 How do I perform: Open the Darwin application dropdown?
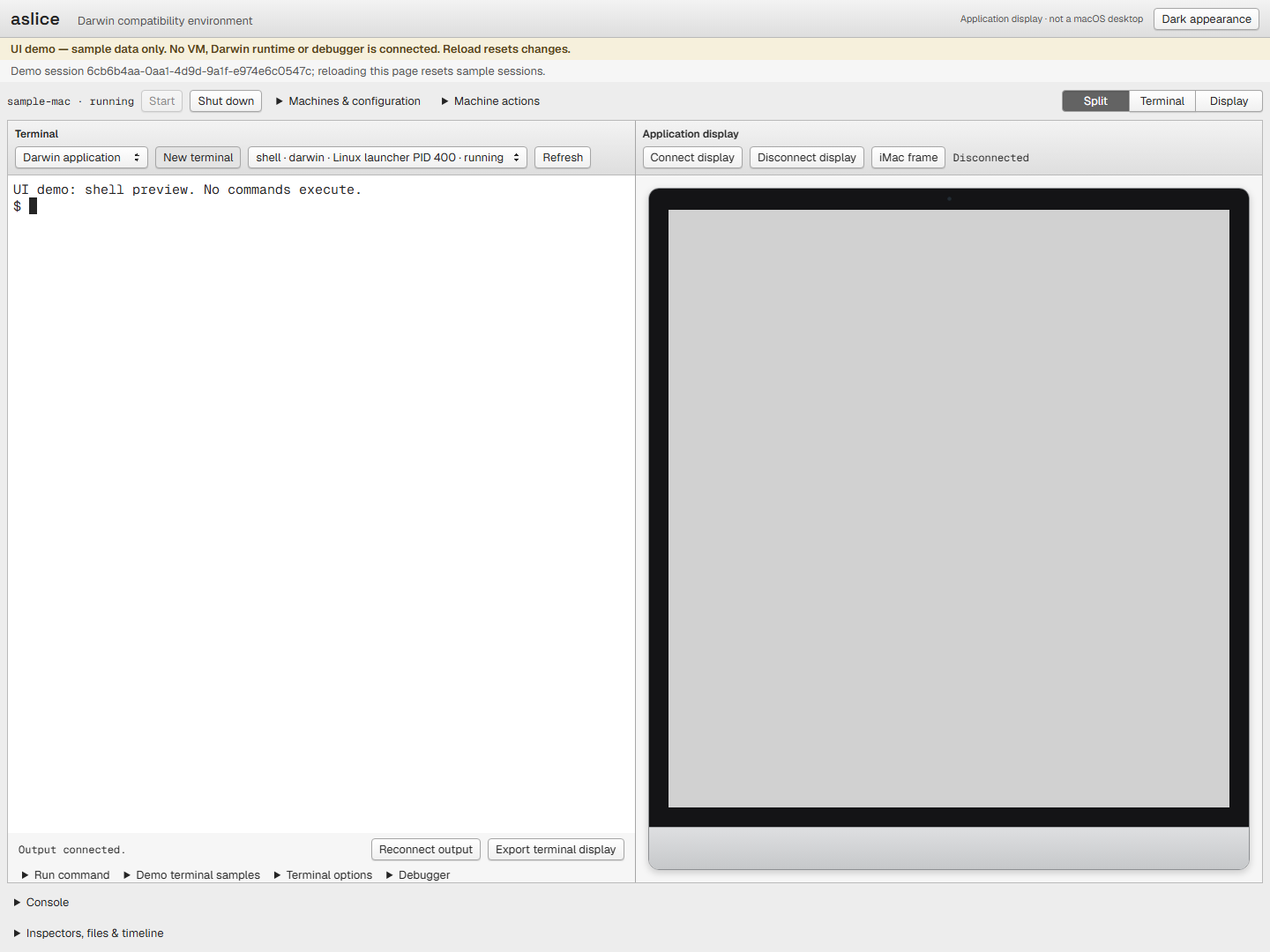point(81,158)
